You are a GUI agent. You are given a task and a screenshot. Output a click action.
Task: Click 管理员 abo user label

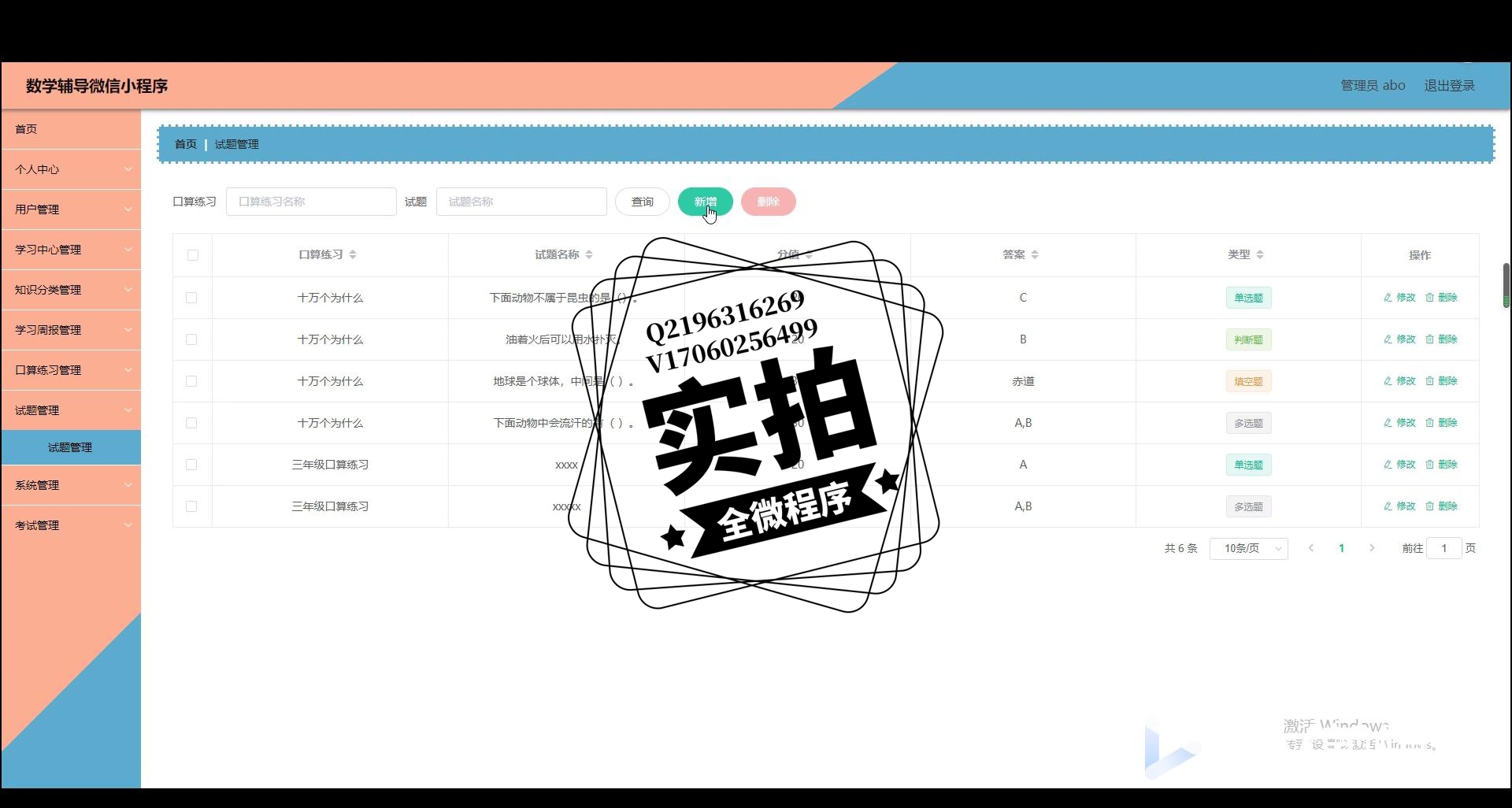pyautogui.click(x=1373, y=85)
